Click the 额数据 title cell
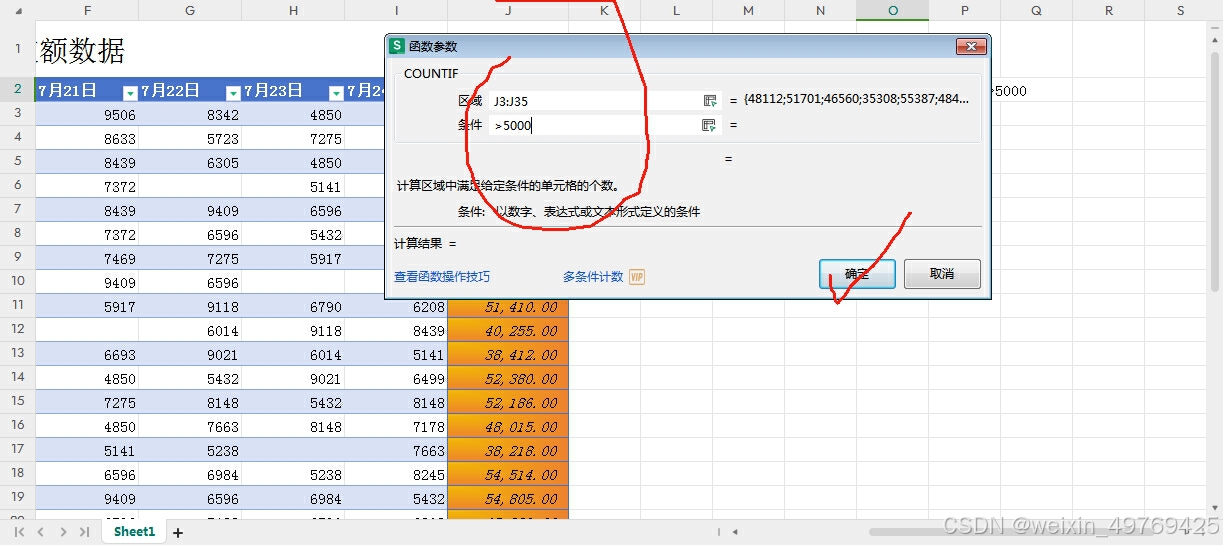The image size is (1223, 545). tap(81, 50)
